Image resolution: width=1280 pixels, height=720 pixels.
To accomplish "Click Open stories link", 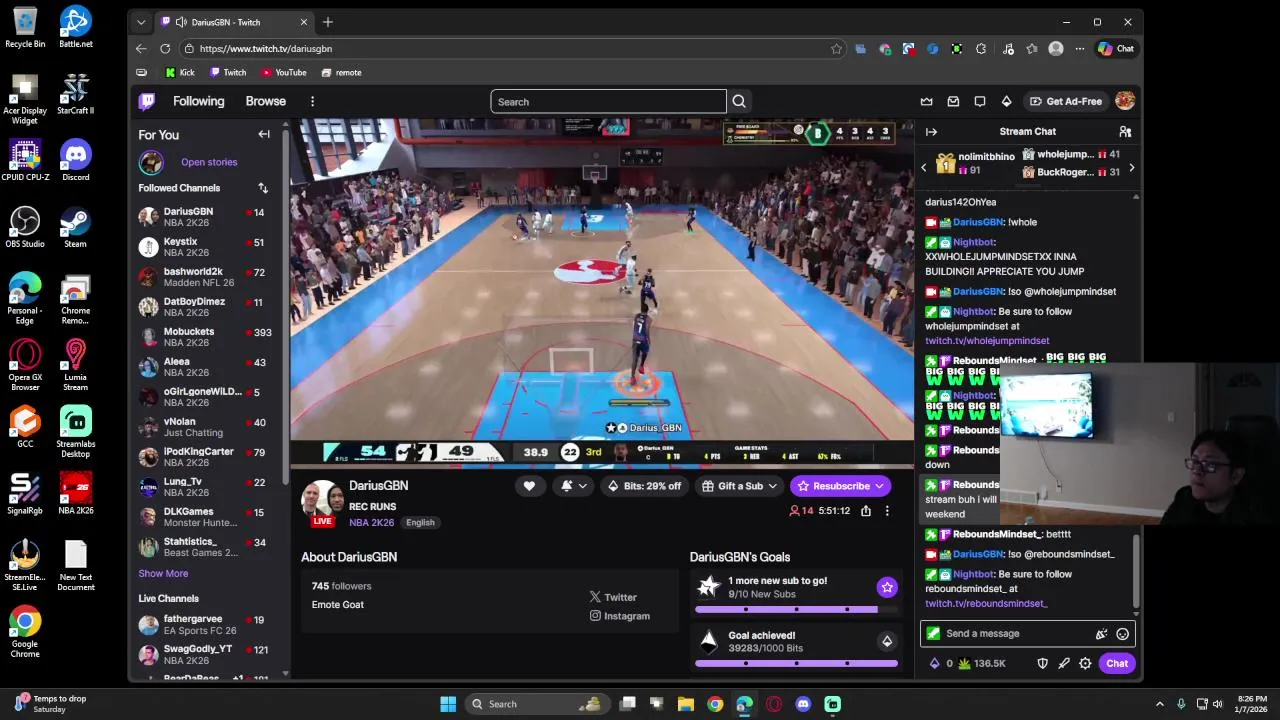I will tap(209, 162).
